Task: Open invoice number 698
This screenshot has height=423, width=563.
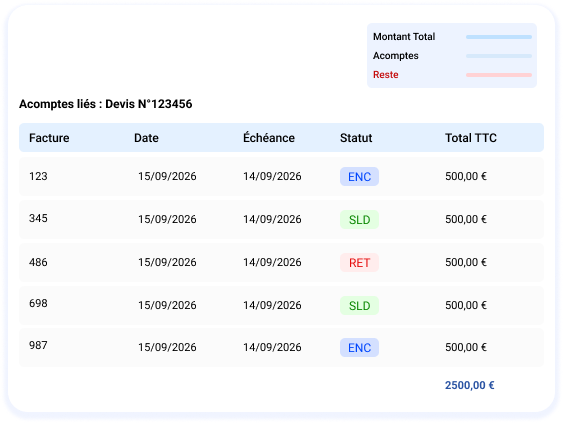Action: pyautogui.click(x=38, y=303)
